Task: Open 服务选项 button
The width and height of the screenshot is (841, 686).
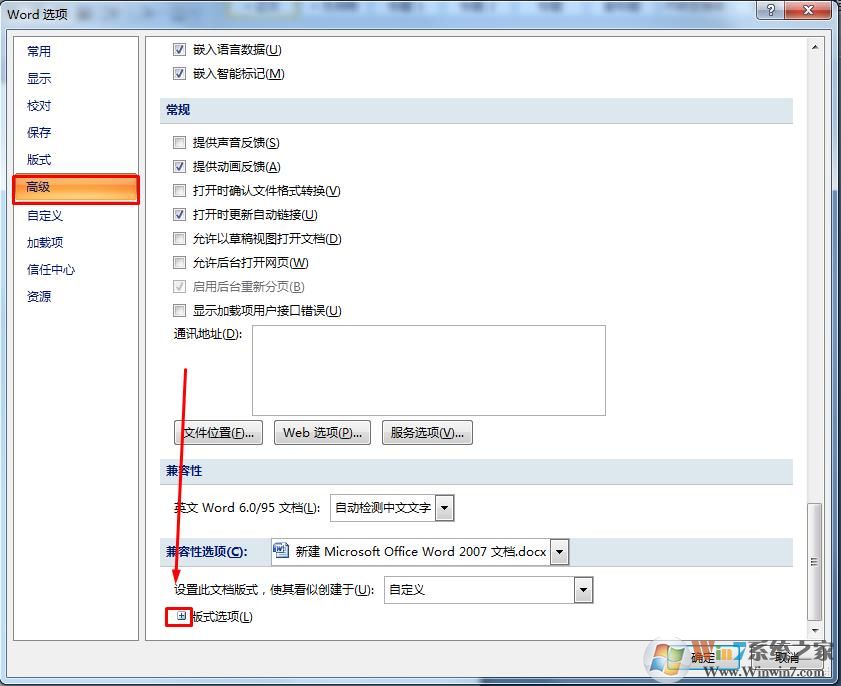Action: (427, 433)
